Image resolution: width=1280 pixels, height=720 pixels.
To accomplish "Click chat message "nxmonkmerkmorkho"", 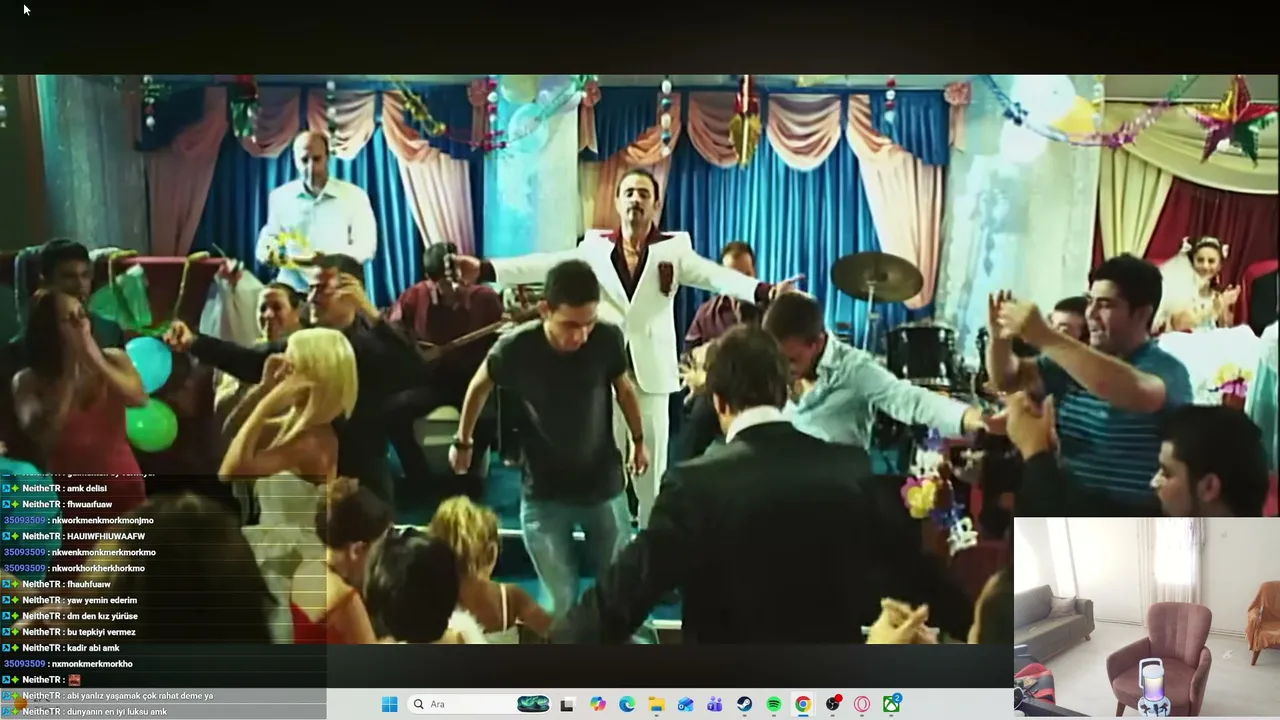I will coord(91,664).
